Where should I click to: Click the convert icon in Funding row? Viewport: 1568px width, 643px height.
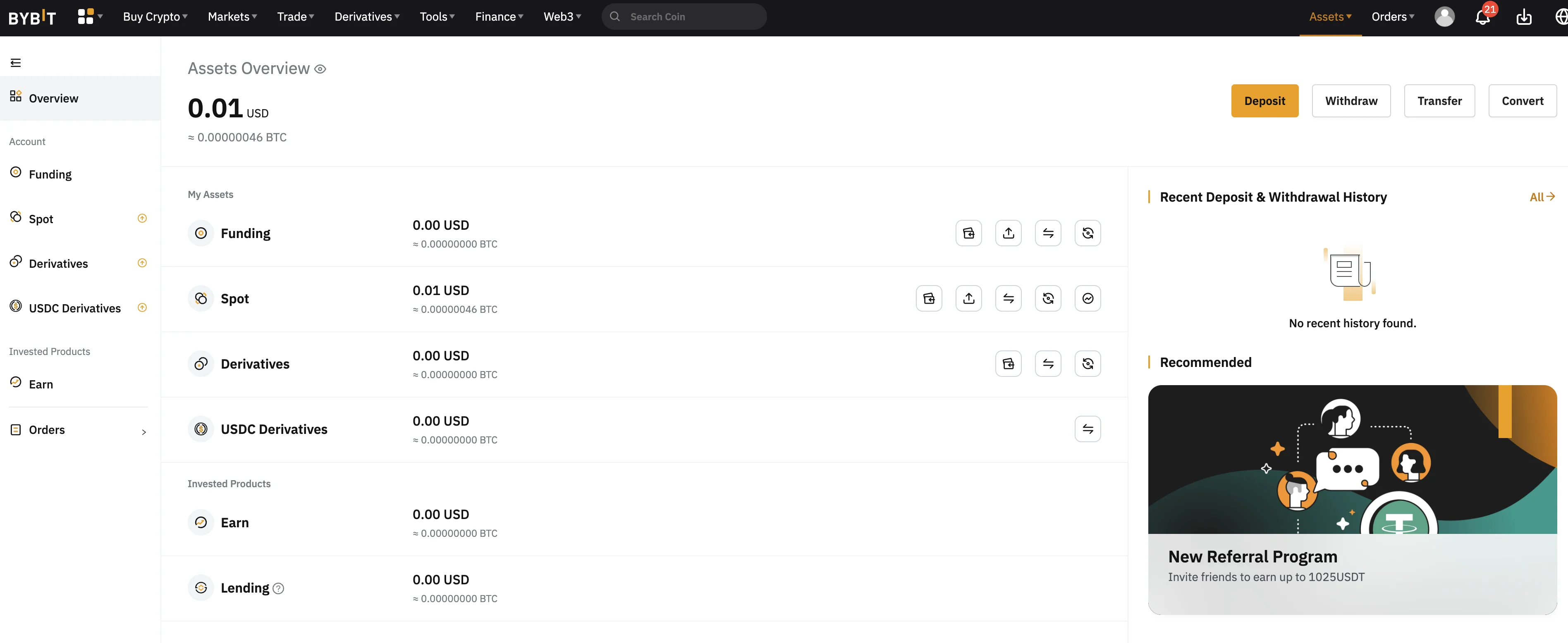tap(1088, 233)
